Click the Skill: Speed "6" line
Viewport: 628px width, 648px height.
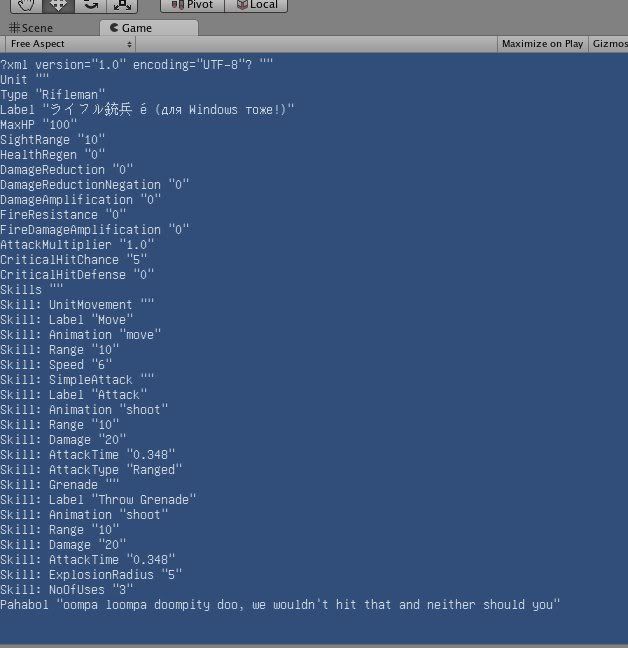pyautogui.click(x=56, y=365)
